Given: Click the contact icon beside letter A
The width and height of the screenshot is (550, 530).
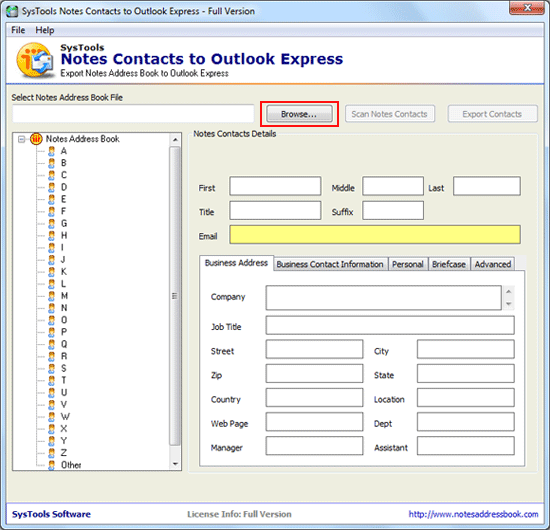Looking at the screenshot, I should (52, 151).
